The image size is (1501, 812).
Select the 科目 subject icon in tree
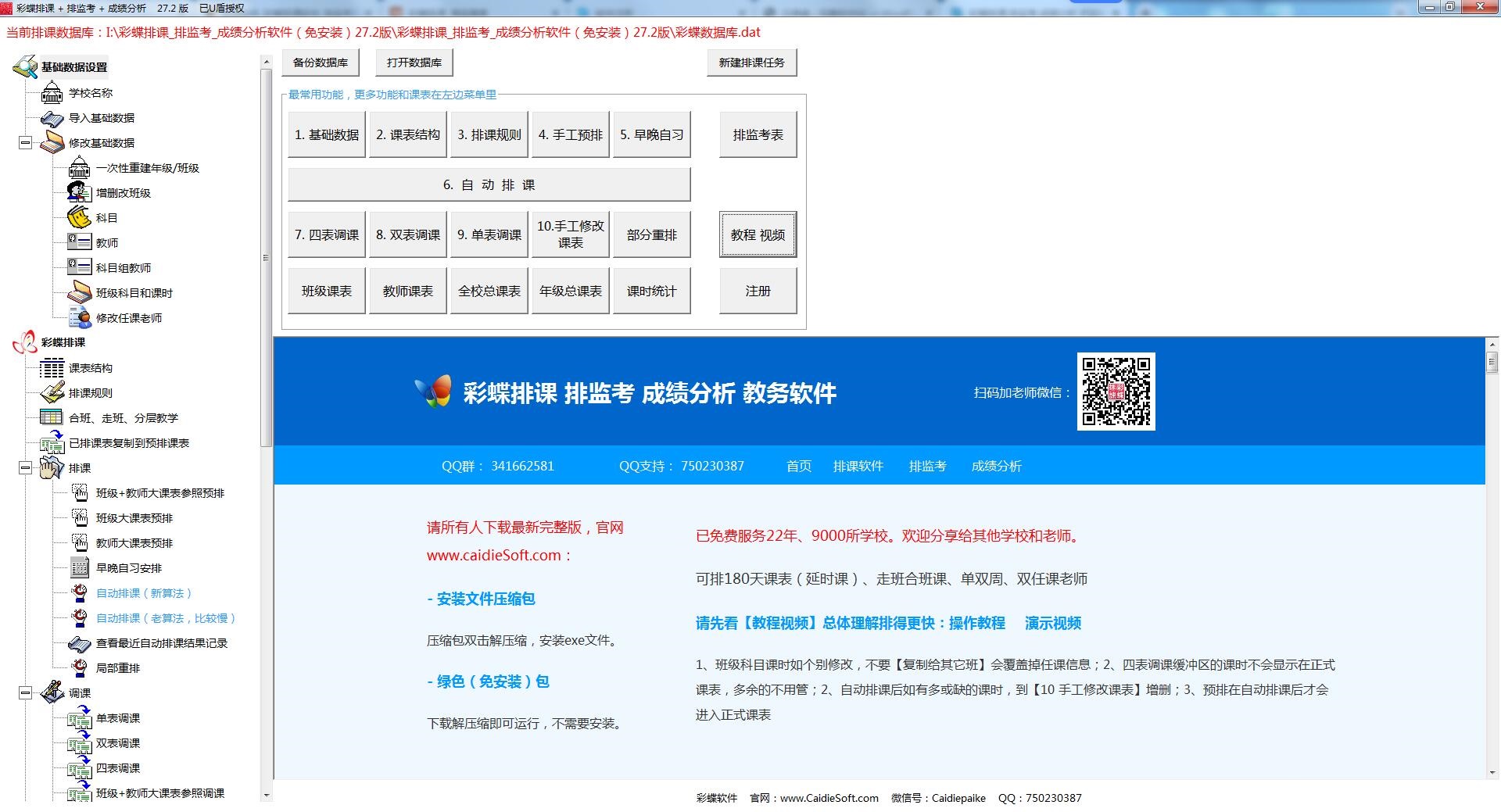pyautogui.click(x=79, y=218)
